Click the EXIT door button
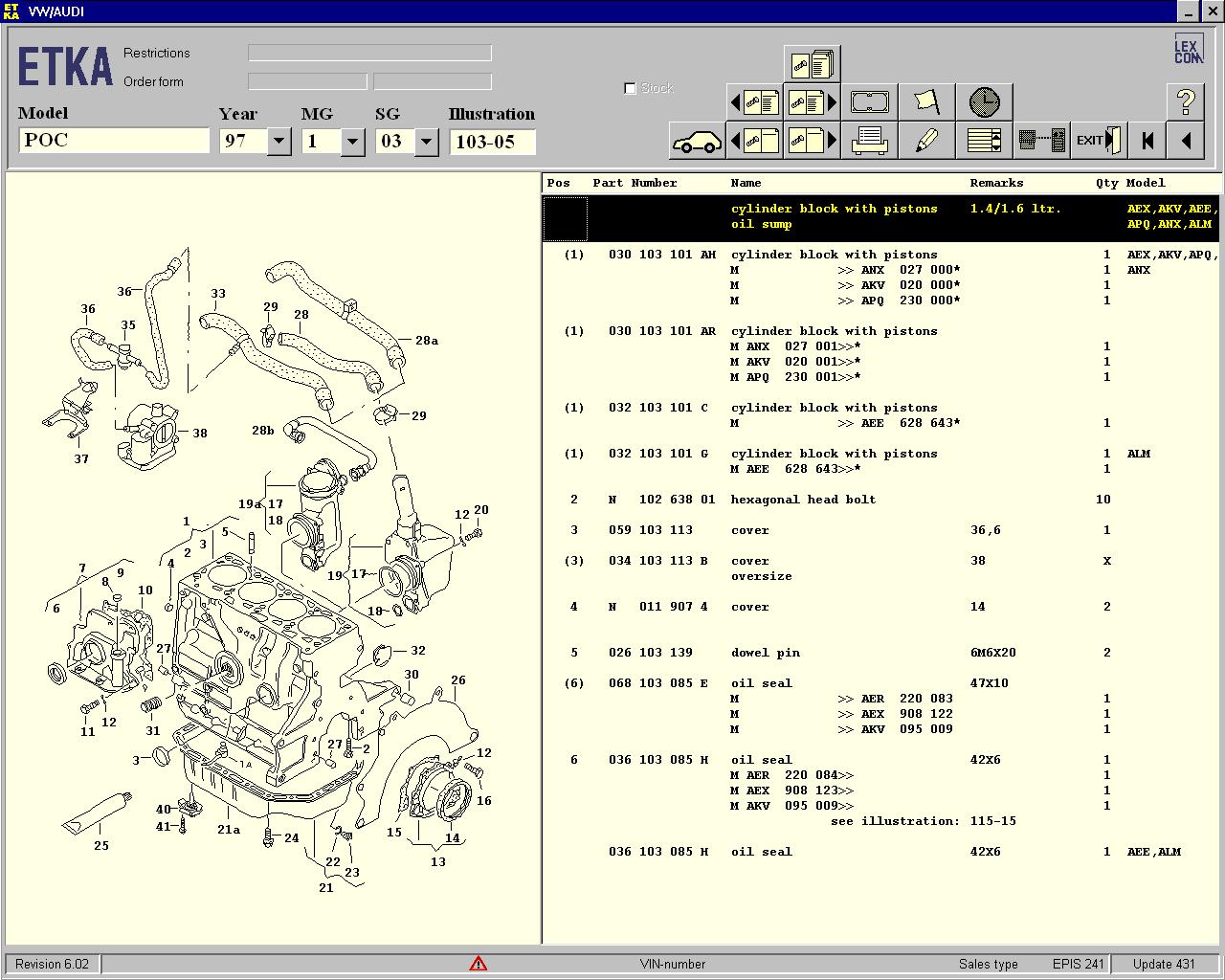 (x=1098, y=142)
